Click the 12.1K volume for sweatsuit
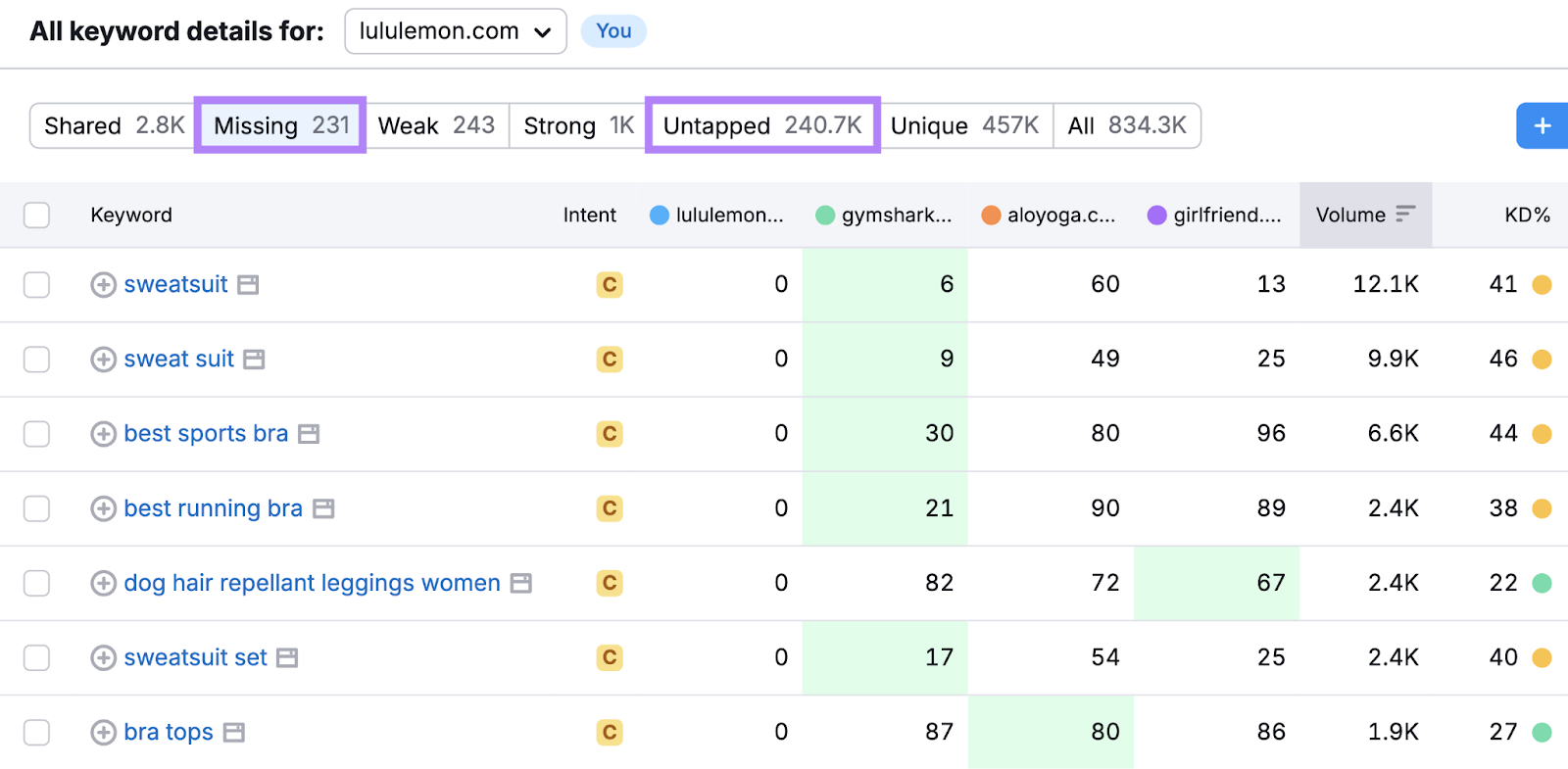 (1386, 284)
